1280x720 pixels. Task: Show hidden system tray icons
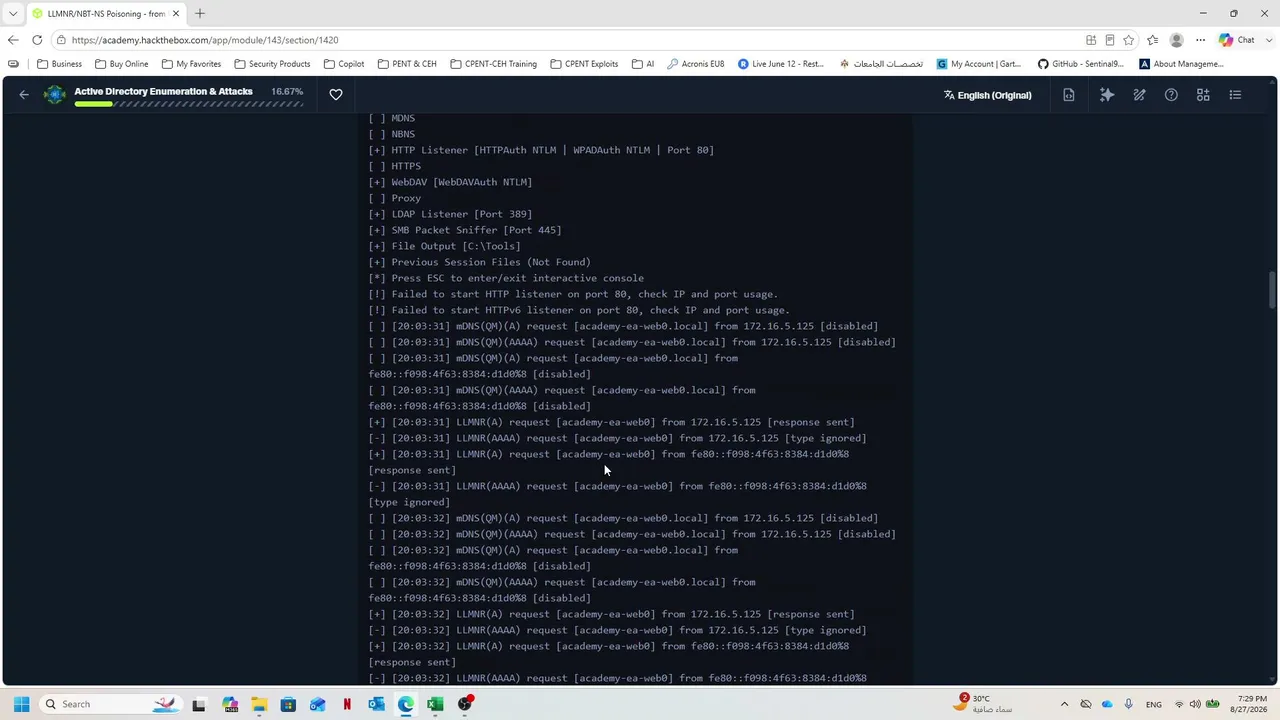(1064, 704)
